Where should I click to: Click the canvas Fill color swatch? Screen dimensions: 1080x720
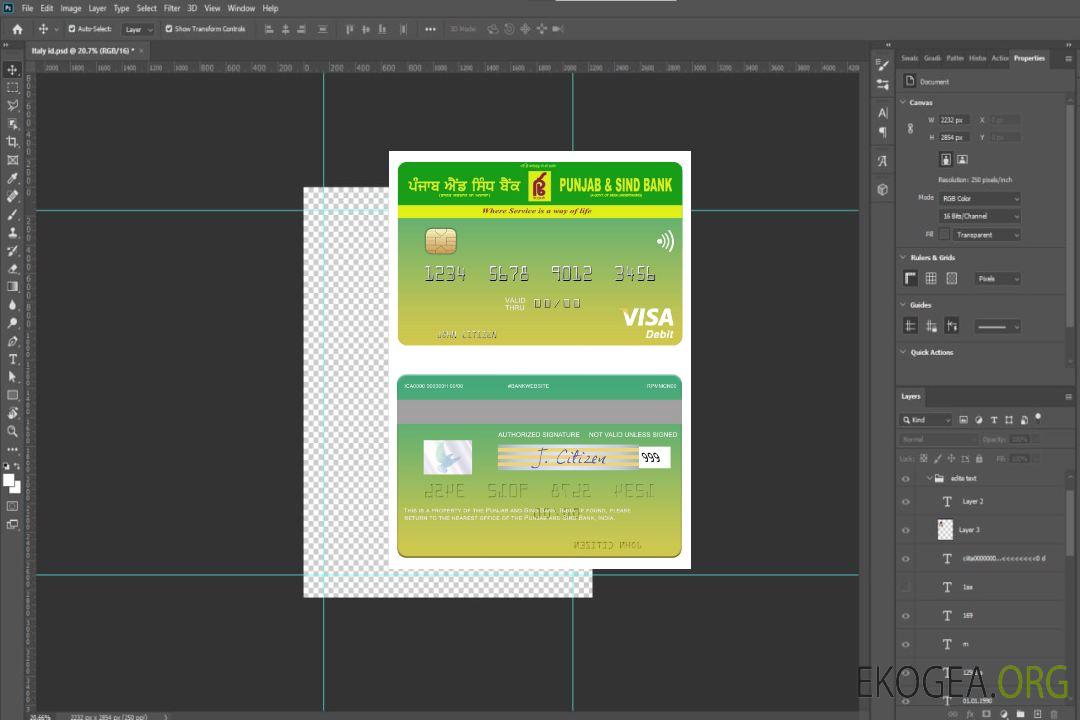click(944, 235)
